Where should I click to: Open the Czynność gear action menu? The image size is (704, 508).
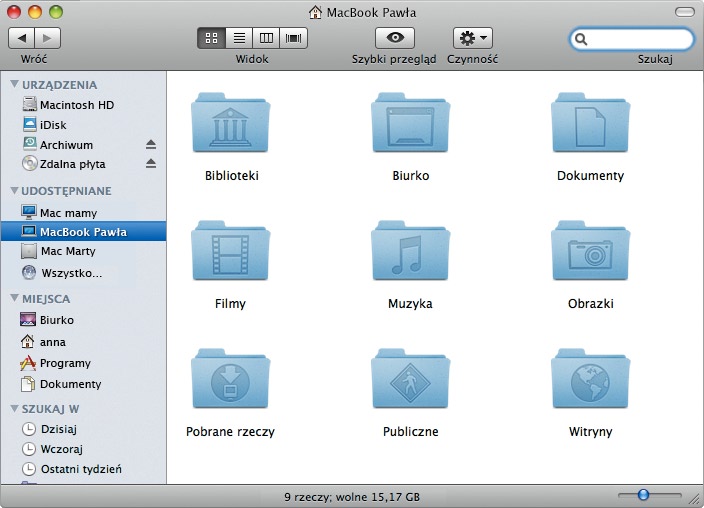coord(473,38)
